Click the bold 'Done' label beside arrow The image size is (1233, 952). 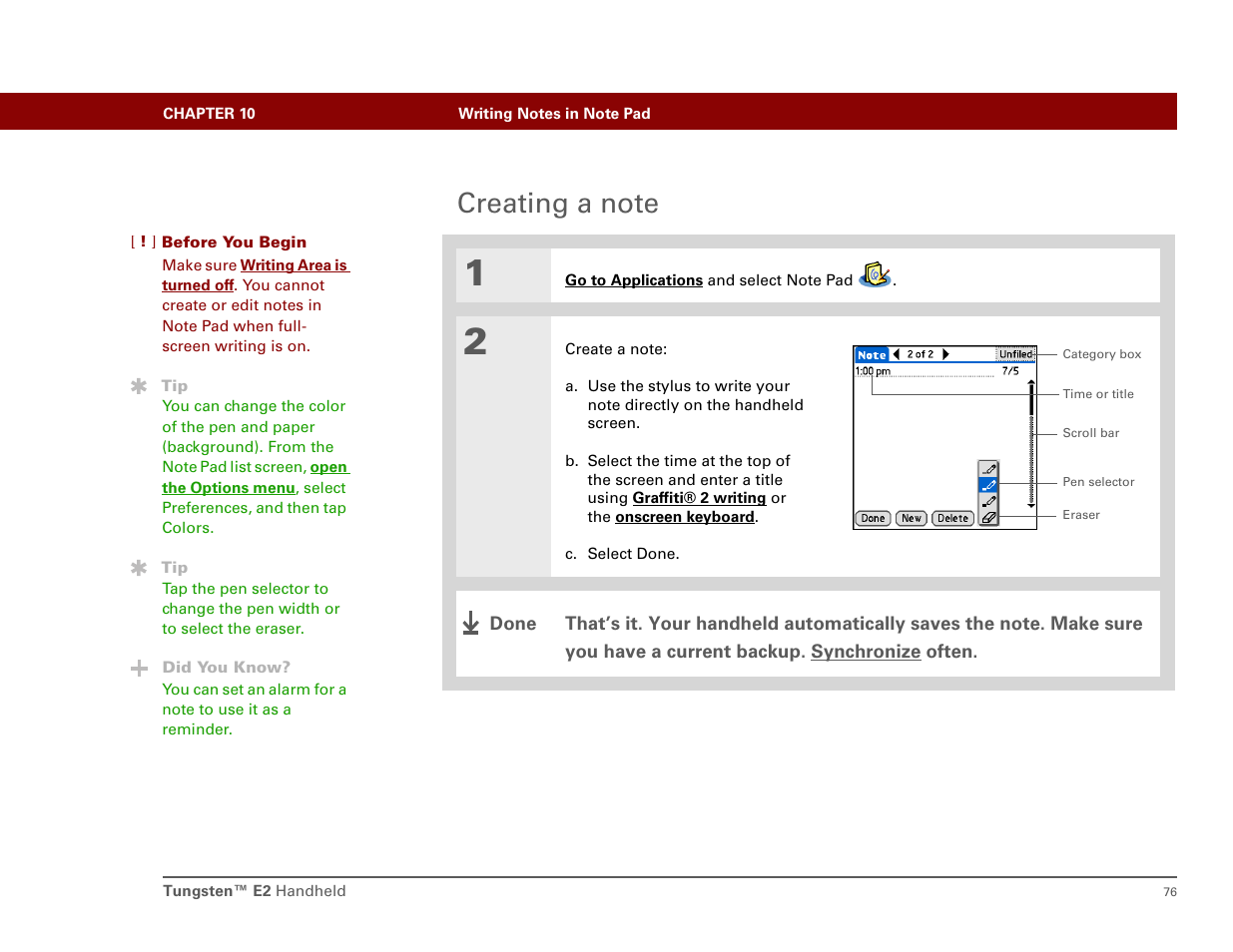(513, 624)
